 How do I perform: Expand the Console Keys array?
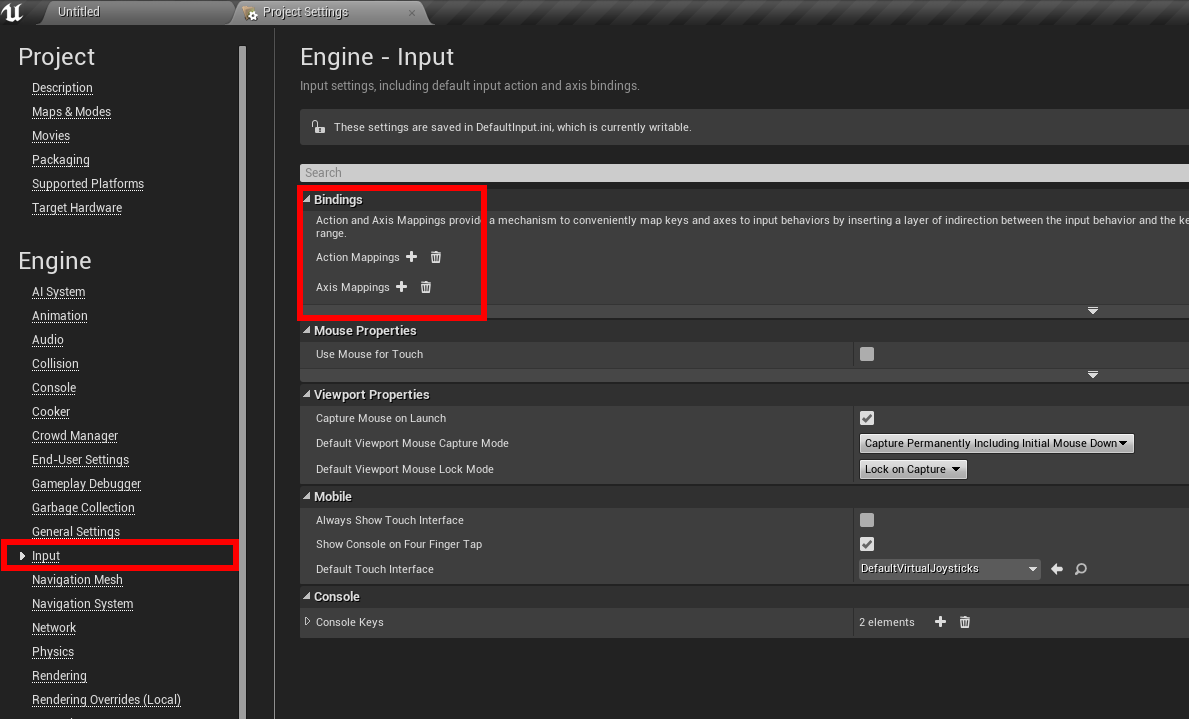[x=307, y=622]
